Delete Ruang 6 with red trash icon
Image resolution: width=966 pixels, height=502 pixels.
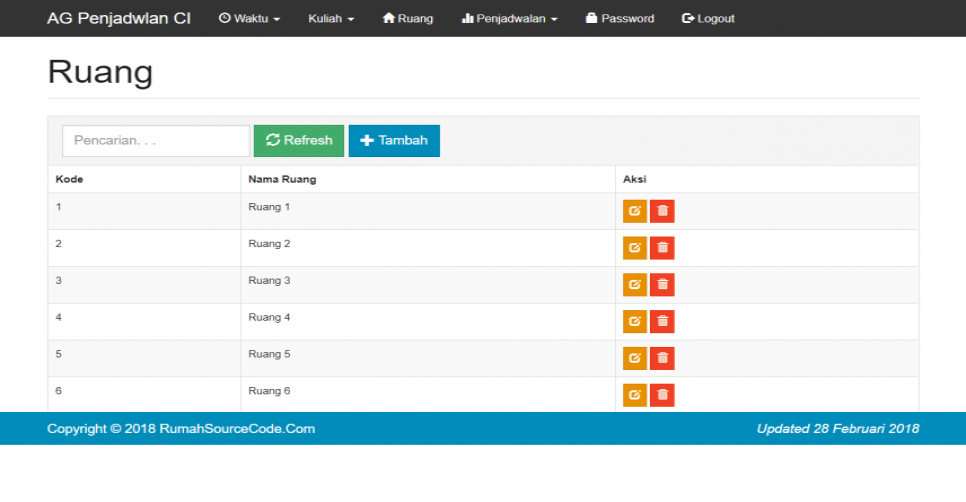click(662, 395)
